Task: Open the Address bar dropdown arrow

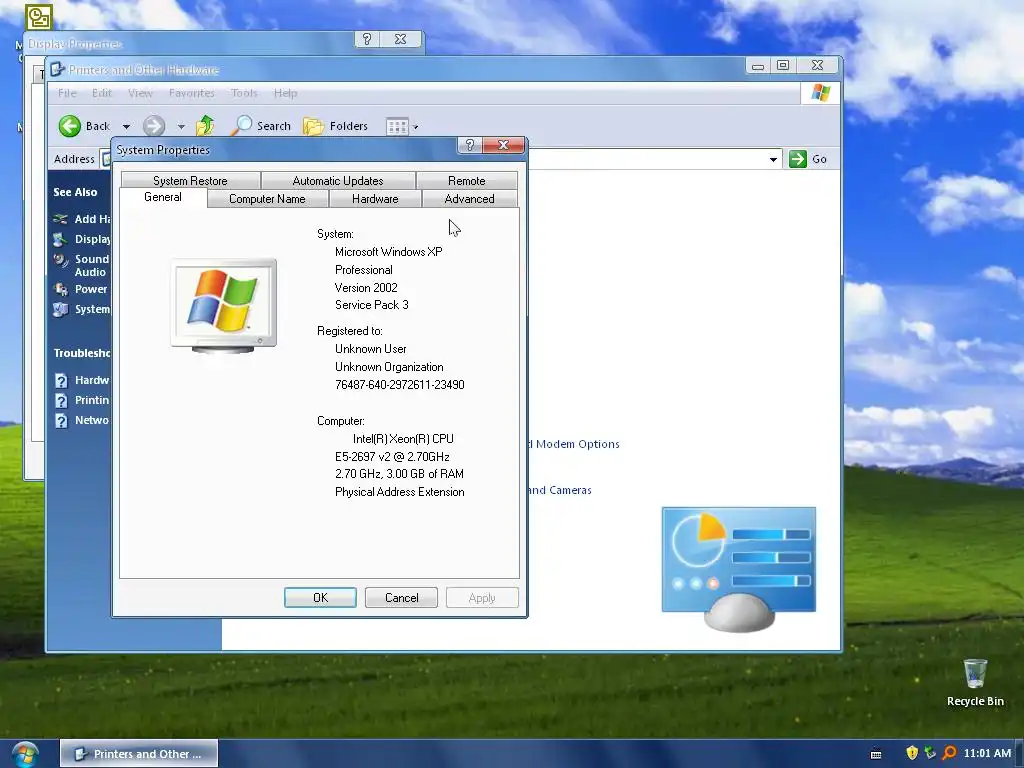Action: click(773, 159)
